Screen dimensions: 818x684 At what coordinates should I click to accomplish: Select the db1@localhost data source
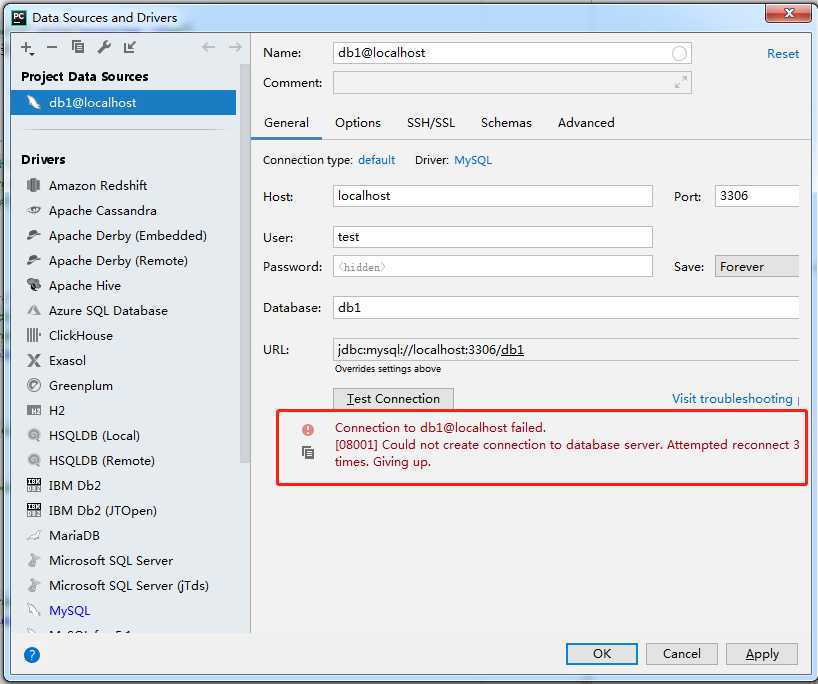coord(123,102)
